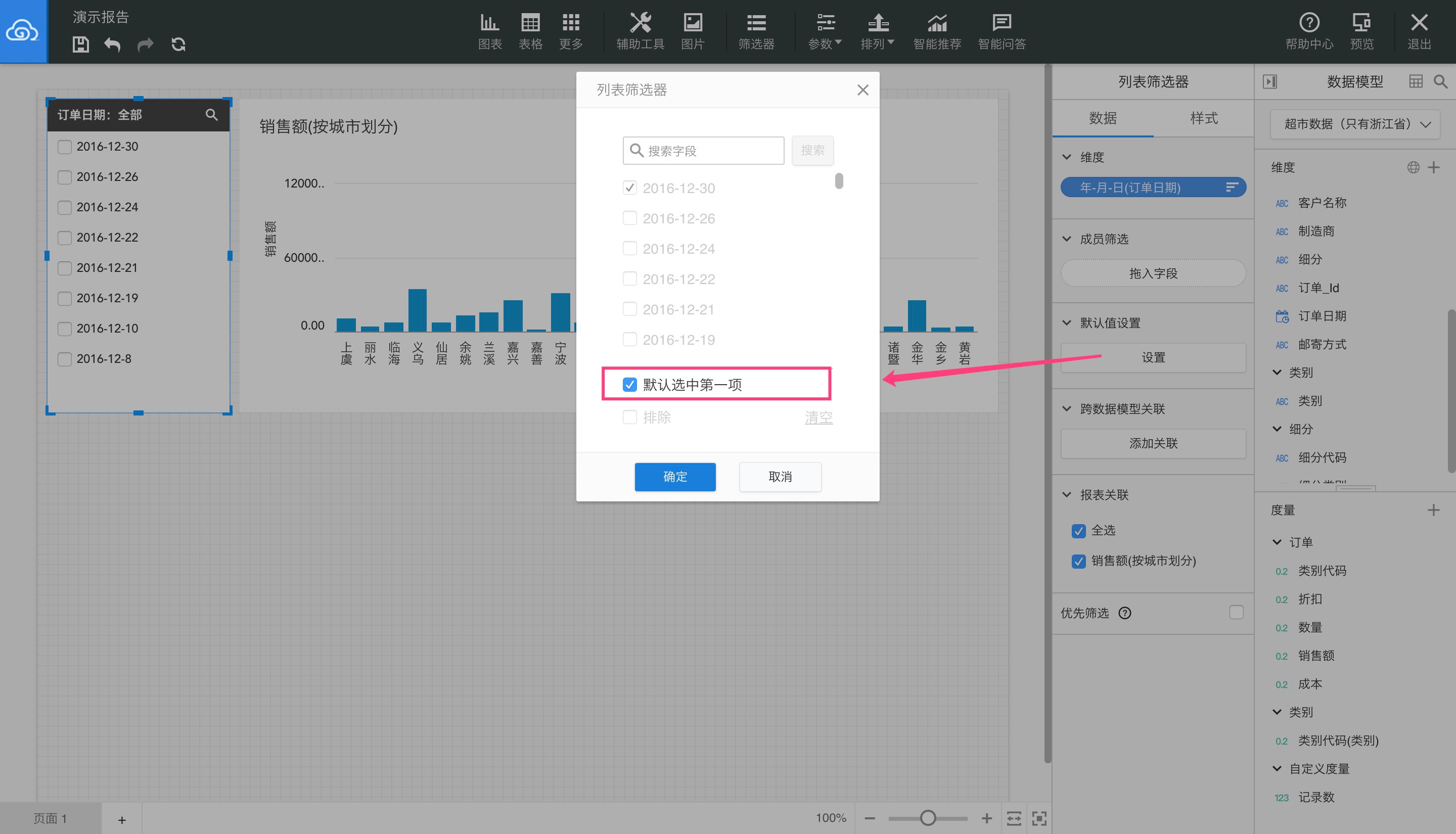Collapse the 成员筛选 section
This screenshot has width=1456, height=834.
pyautogui.click(x=1067, y=239)
